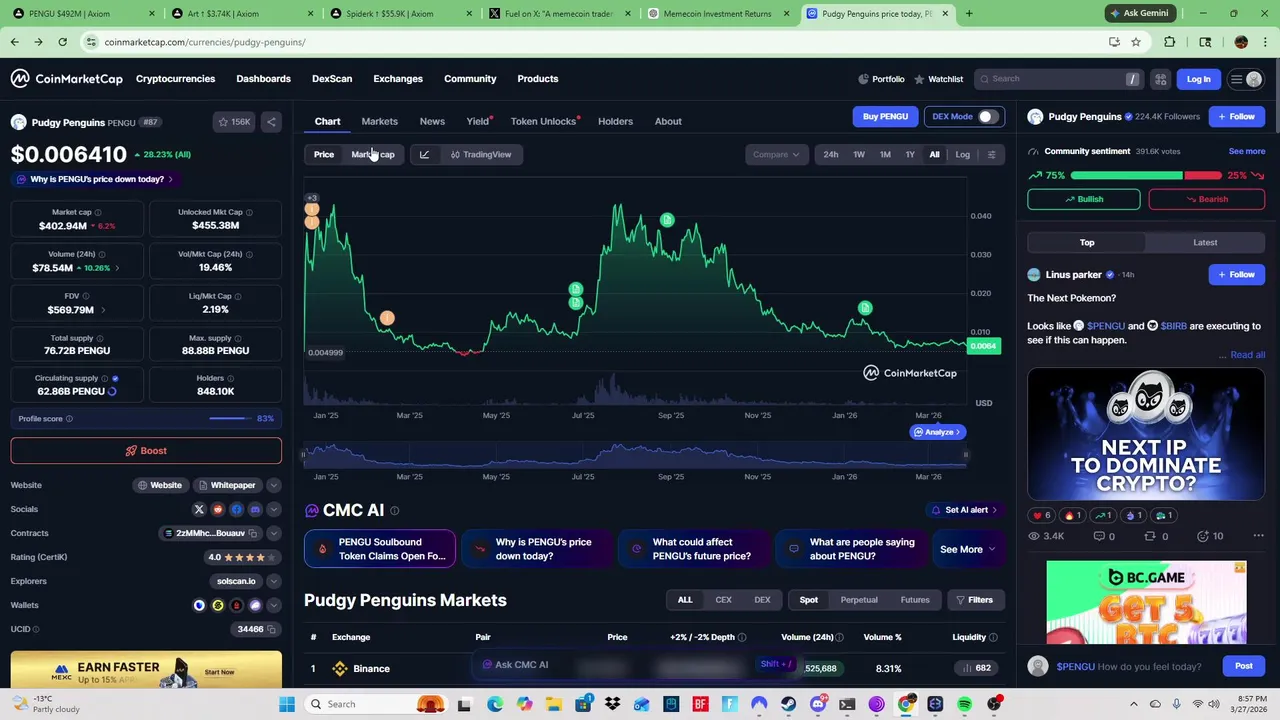Copy the UCID 34466 value
Image resolution: width=1280 pixels, height=720 pixels.
[x=272, y=629]
